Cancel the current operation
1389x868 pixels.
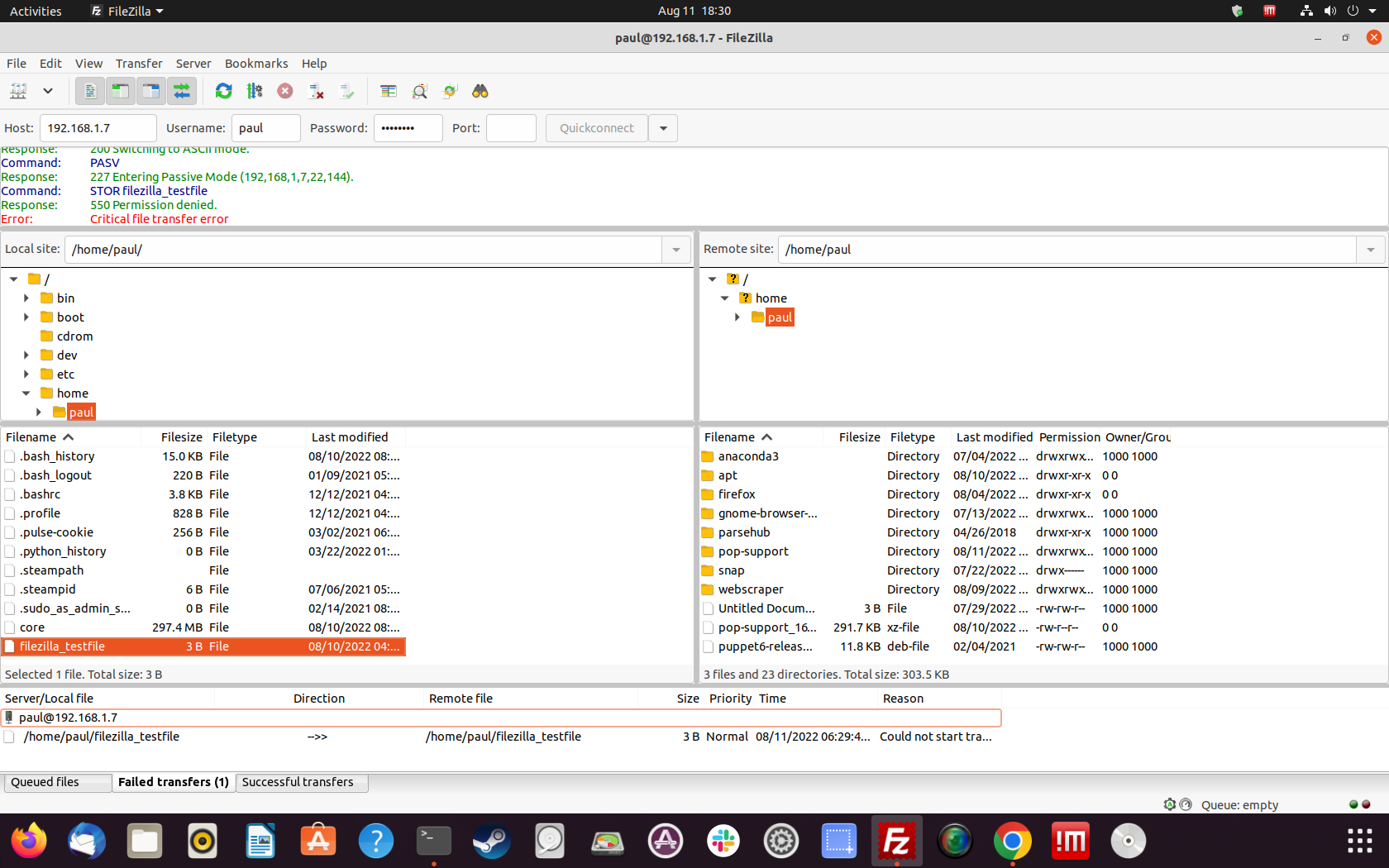pos(285,91)
